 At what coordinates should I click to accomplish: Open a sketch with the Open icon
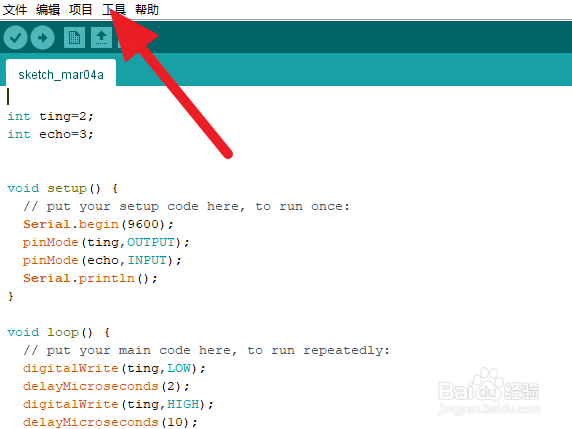(x=101, y=38)
